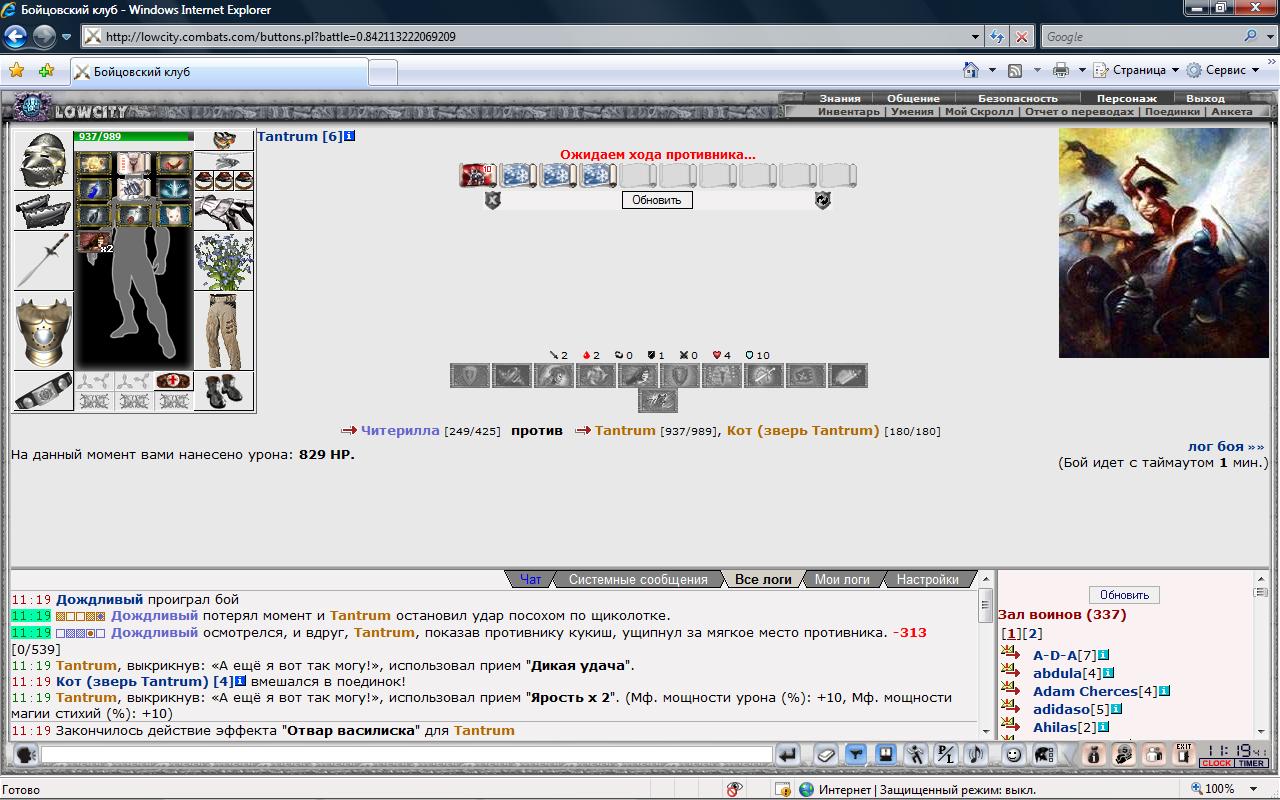Click the x2 rage effect icon
Viewport: 1280px width, 800px height.
[94, 241]
